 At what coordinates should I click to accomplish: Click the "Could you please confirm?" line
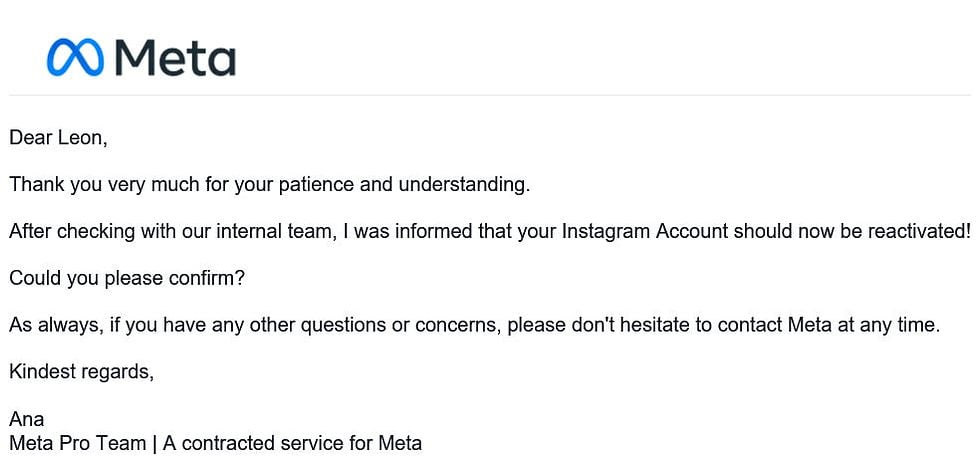pos(127,279)
